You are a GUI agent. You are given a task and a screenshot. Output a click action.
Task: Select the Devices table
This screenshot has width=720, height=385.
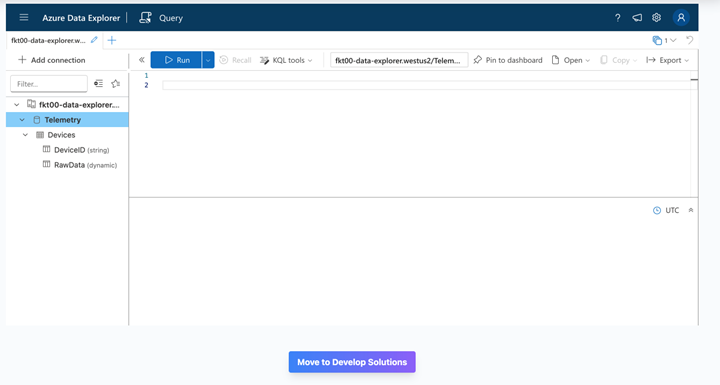coord(61,135)
